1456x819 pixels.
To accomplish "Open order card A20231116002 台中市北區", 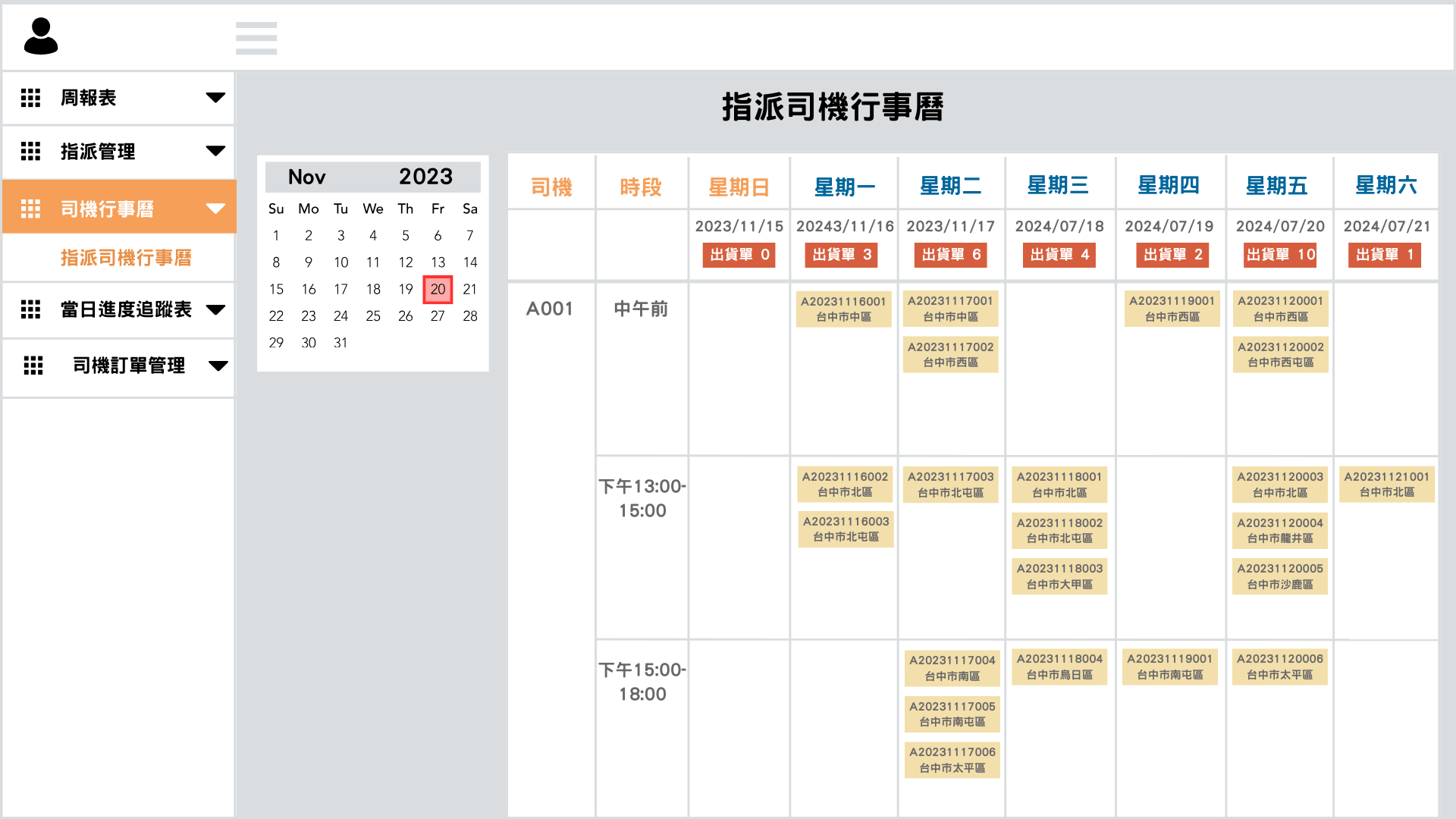I will coord(846,485).
